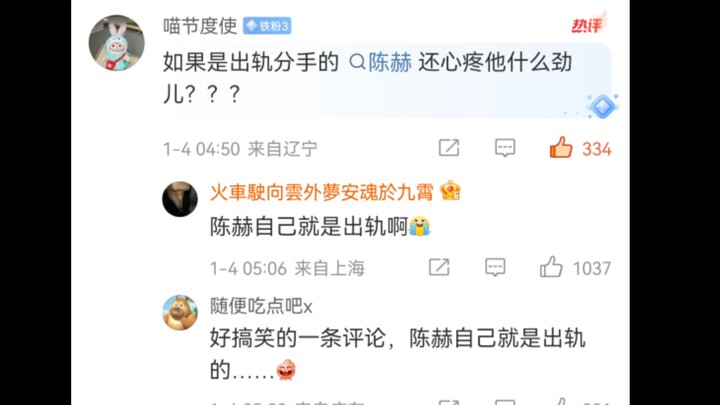720x405 pixels.
Task: Tap the 1-4 04:50 来自辽宁 timestamp
Action: 240,149
